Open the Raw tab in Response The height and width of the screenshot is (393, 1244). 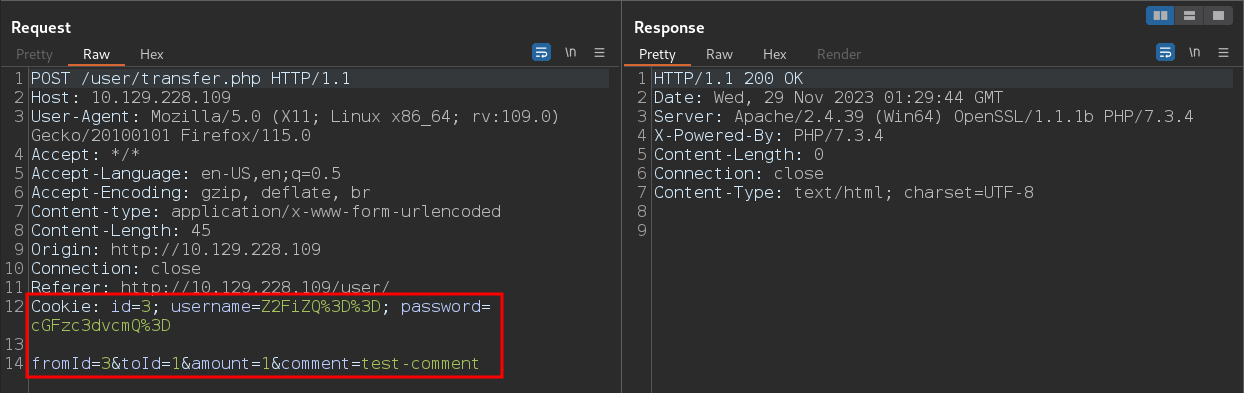pos(720,54)
